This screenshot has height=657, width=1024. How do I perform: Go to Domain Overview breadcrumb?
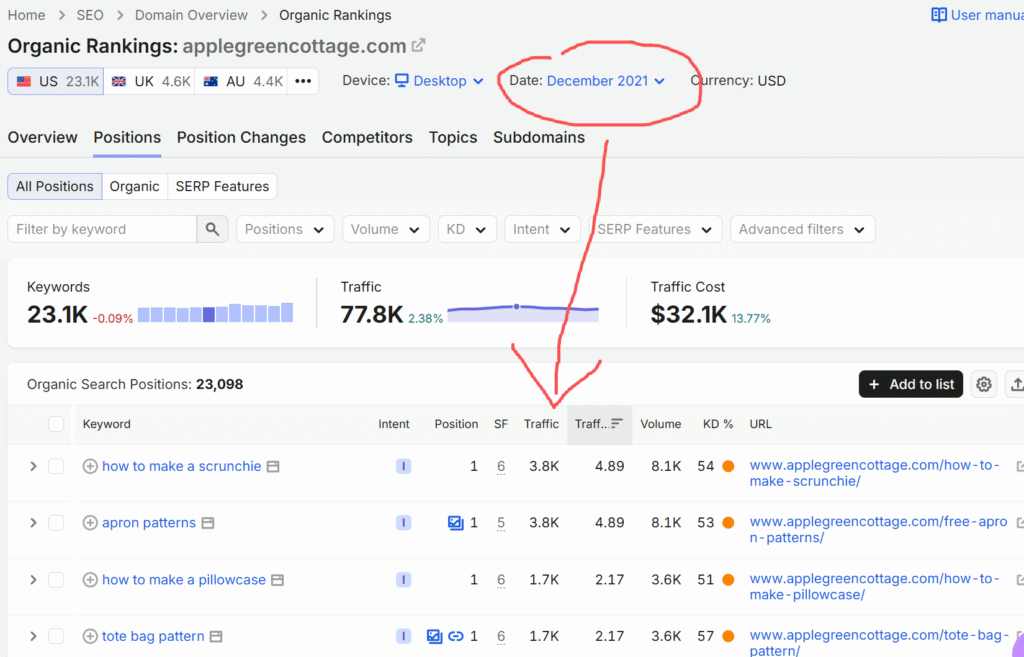(x=191, y=15)
